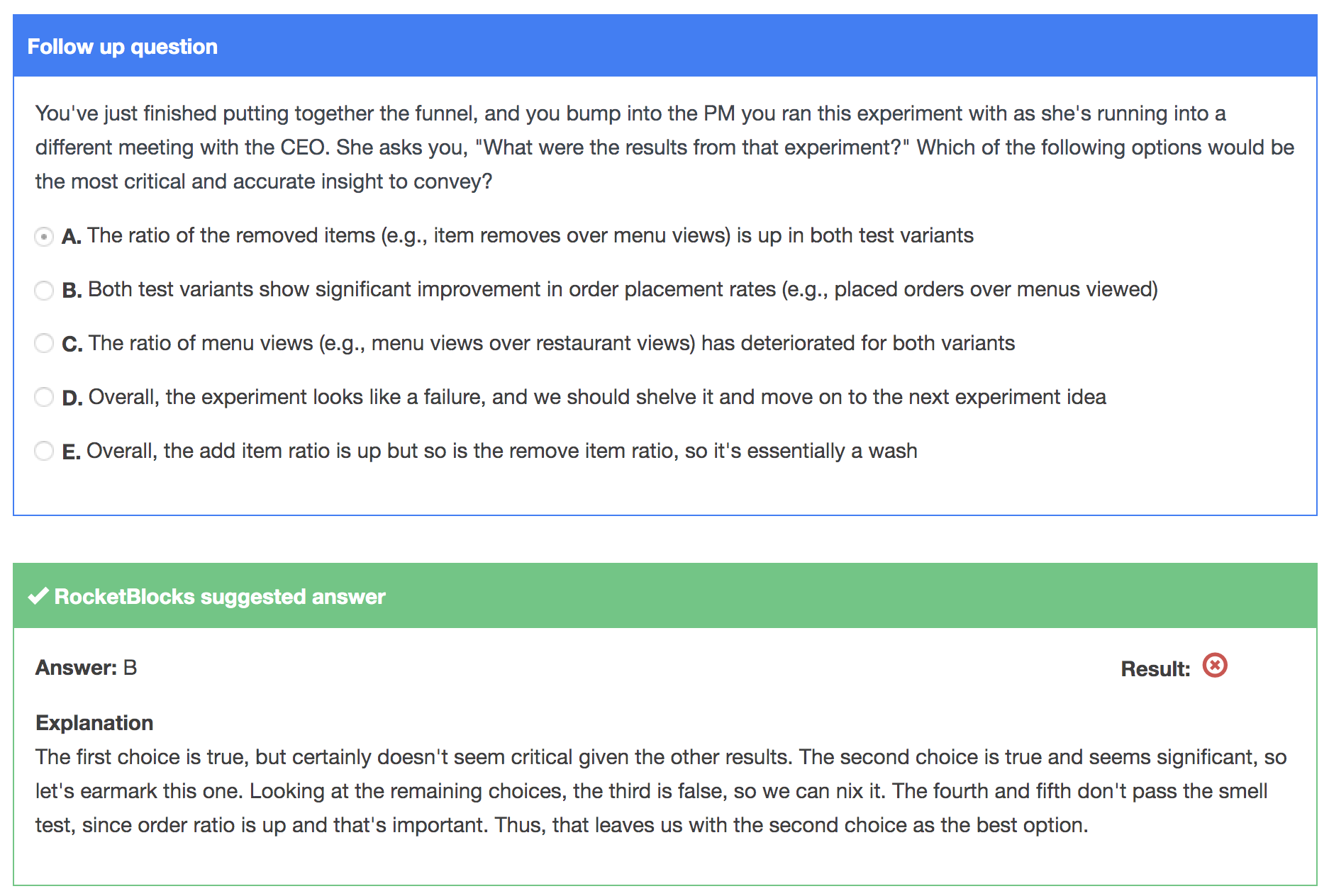
Task: Click the RocketBlocks suggested answer header
Action: (220, 597)
